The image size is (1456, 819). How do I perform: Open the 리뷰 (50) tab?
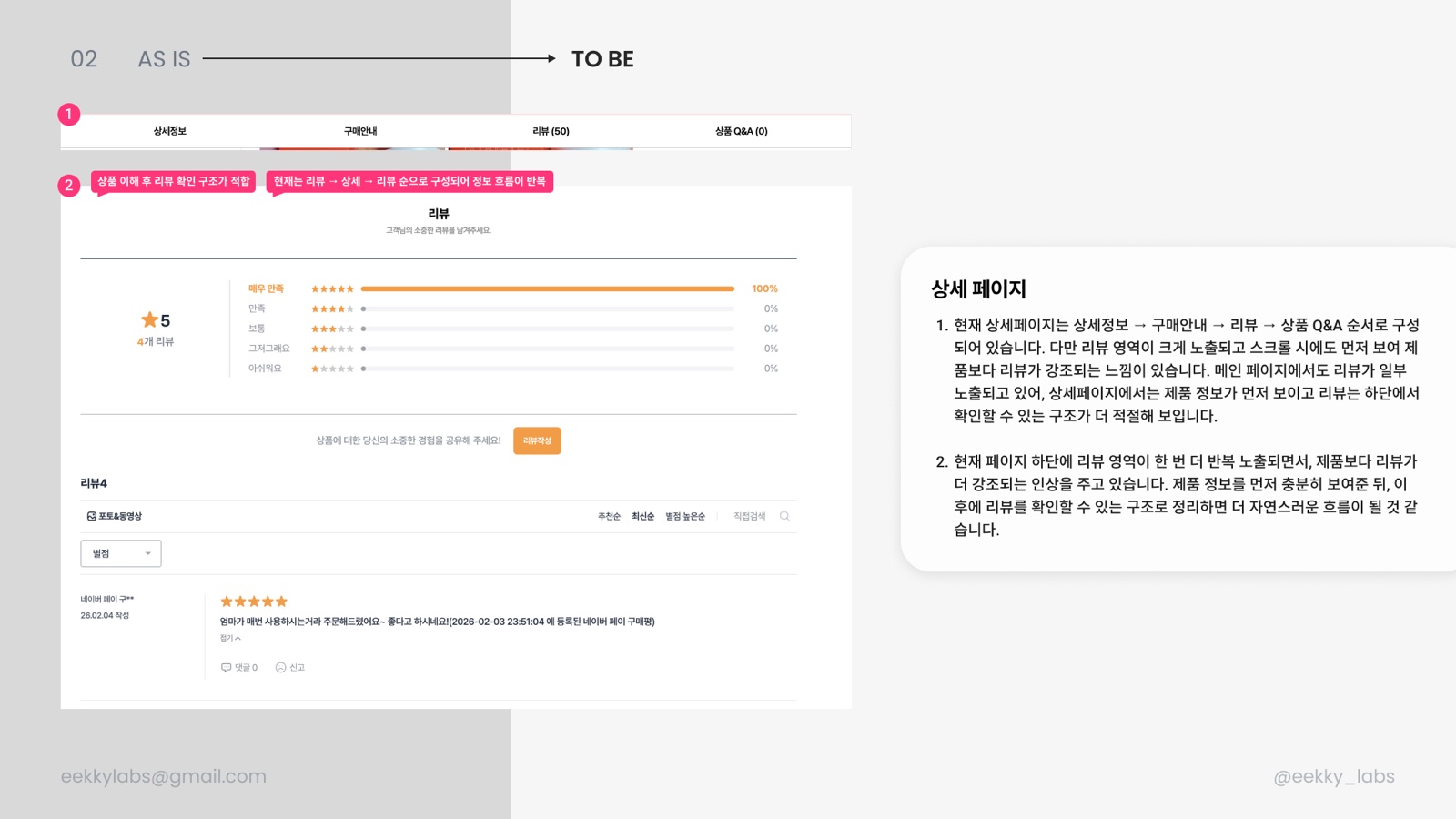click(x=551, y=131)
